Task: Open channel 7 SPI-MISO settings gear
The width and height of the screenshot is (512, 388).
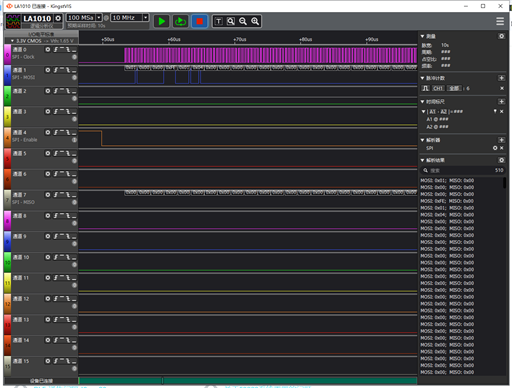Action: pos(48,195)
